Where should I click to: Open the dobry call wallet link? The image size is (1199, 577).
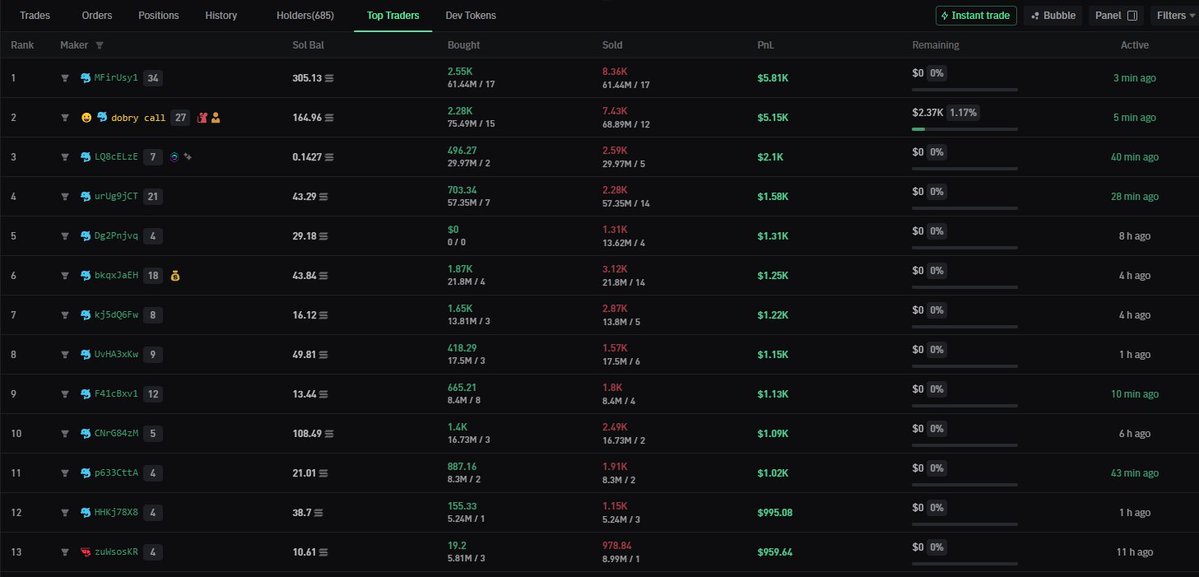[138, 118]
